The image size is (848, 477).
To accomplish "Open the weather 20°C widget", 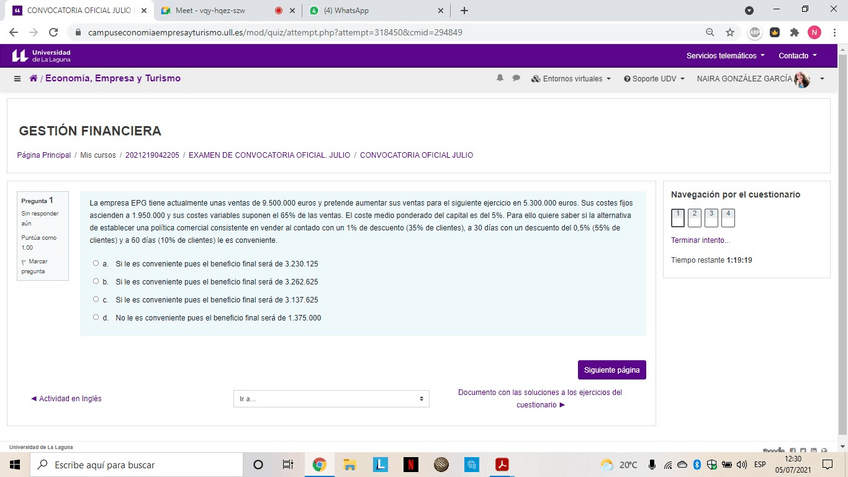I will click(x=619, y=465).
